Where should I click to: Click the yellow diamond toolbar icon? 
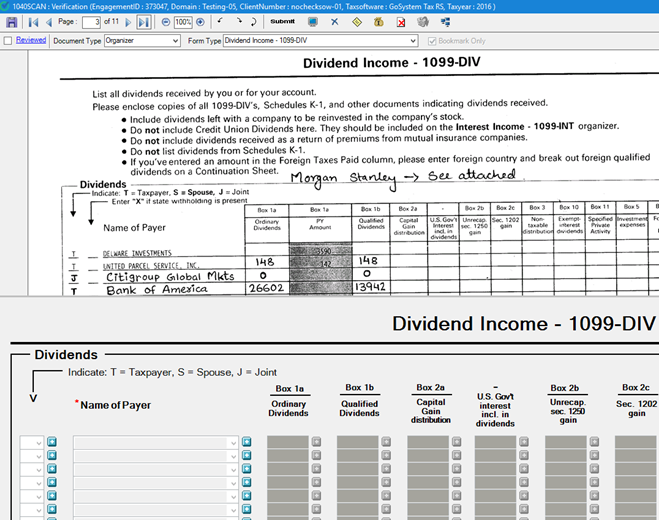(x=356, y=21)
